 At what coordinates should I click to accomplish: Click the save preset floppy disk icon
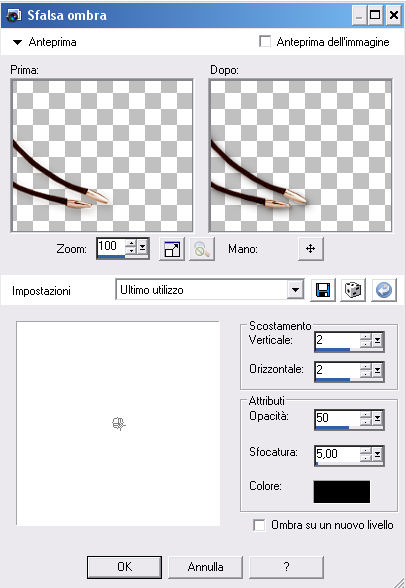coord(323,290)
